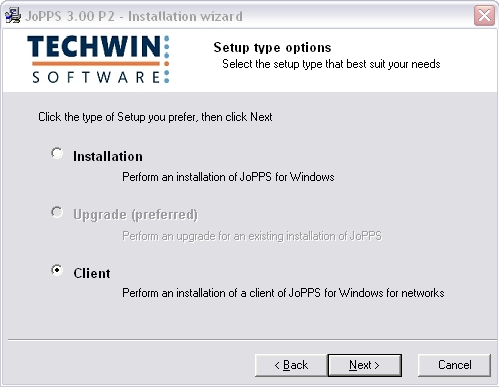Click the client for networks description text
Screen dimensions: 499x388
(x=283, y=293)
